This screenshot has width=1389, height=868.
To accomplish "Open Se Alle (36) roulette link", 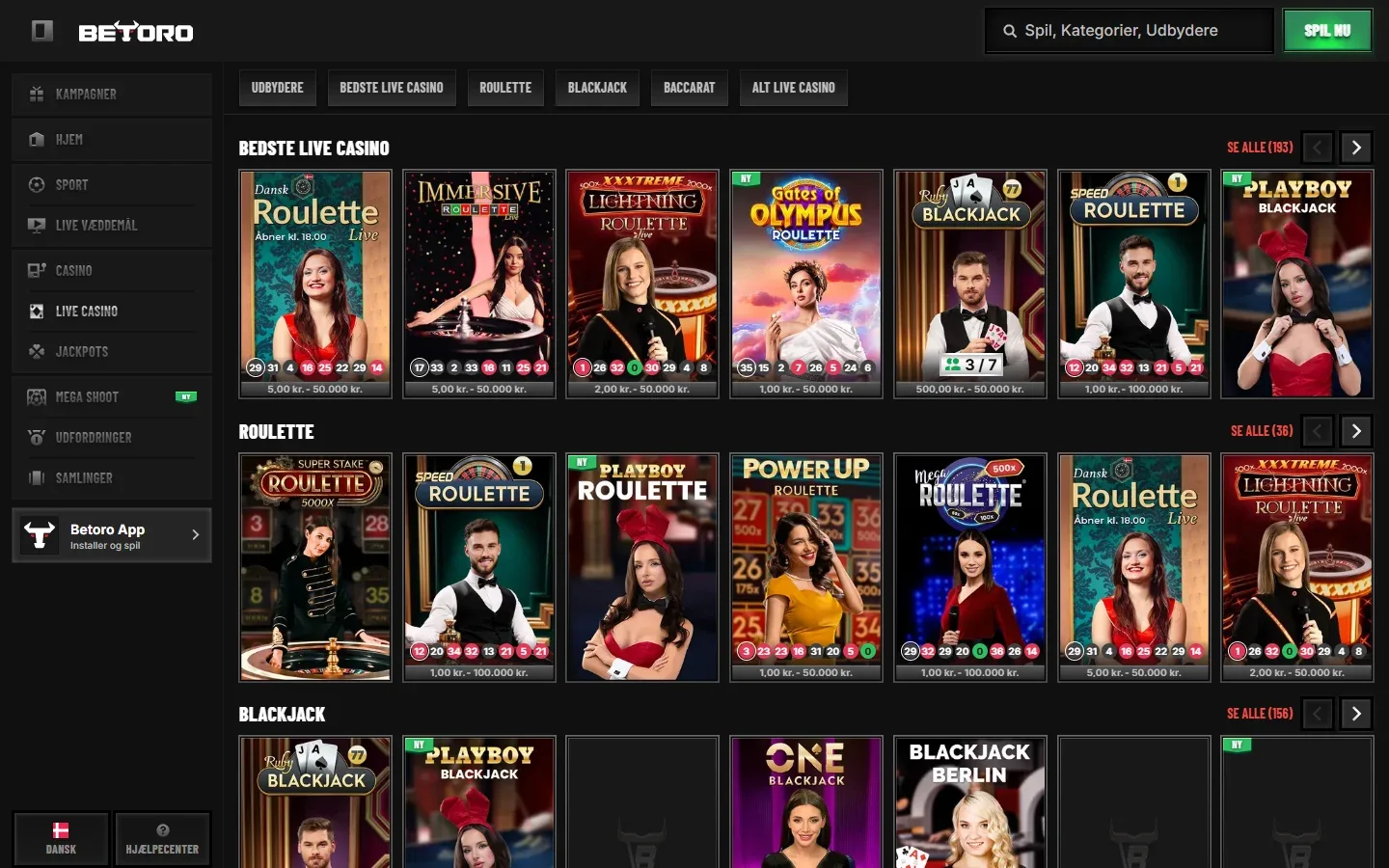I will click(1262, 431).
